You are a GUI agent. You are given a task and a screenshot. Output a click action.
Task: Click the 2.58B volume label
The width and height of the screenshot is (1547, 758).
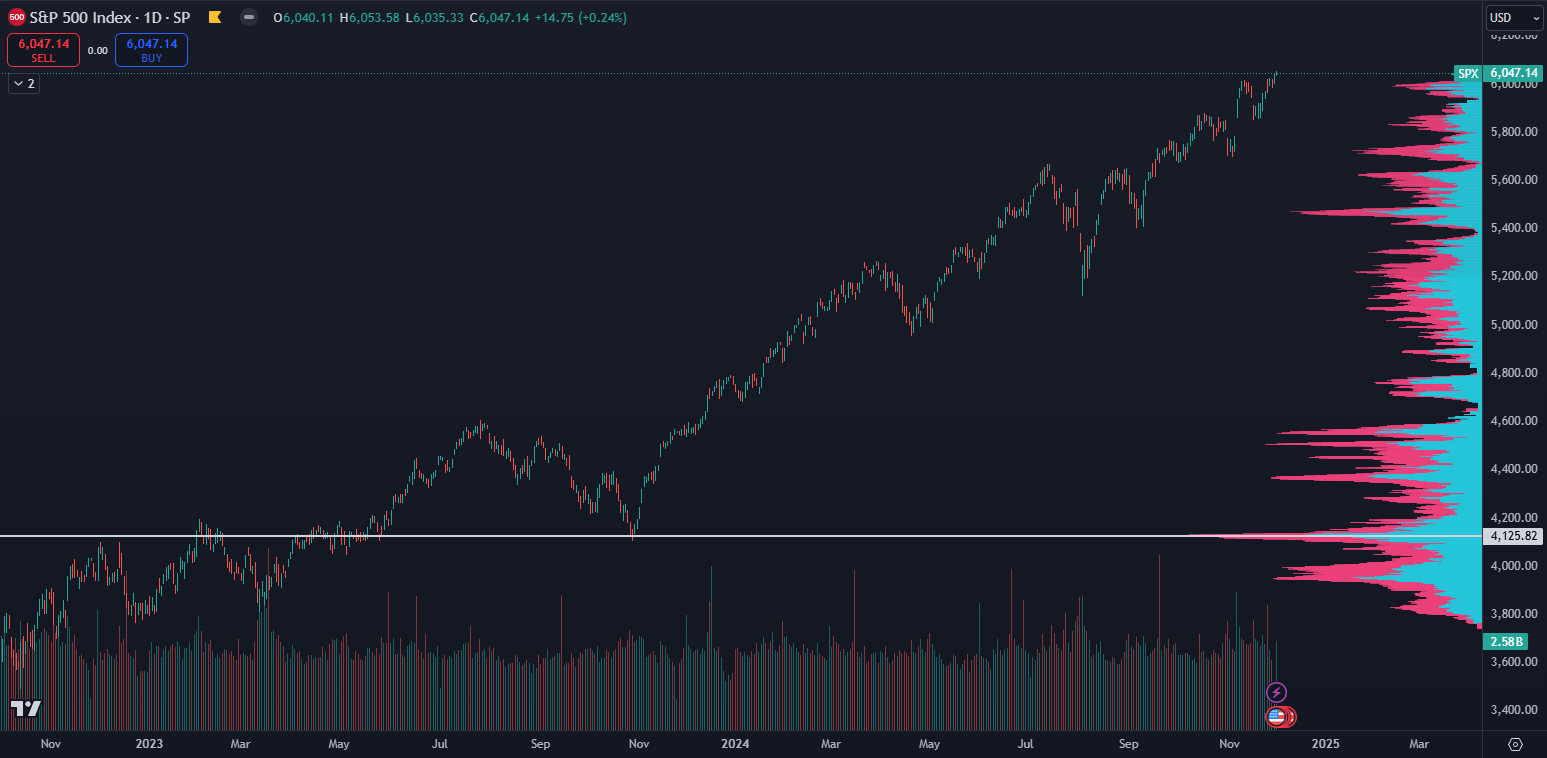tap(1507, 642)
